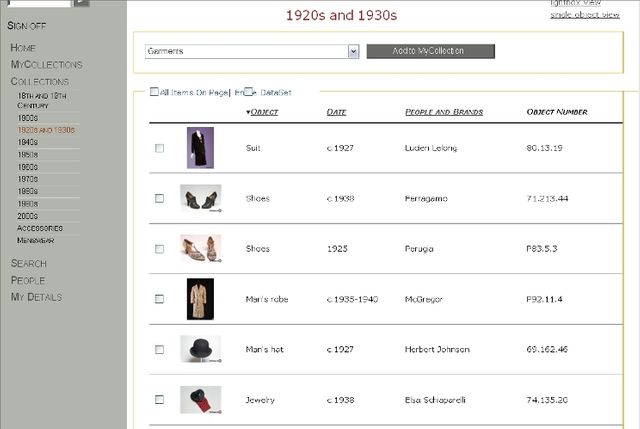Open the Herbert Johnson hat thumbnail
The image size is (640, 429).
click(x=201, y=349)
